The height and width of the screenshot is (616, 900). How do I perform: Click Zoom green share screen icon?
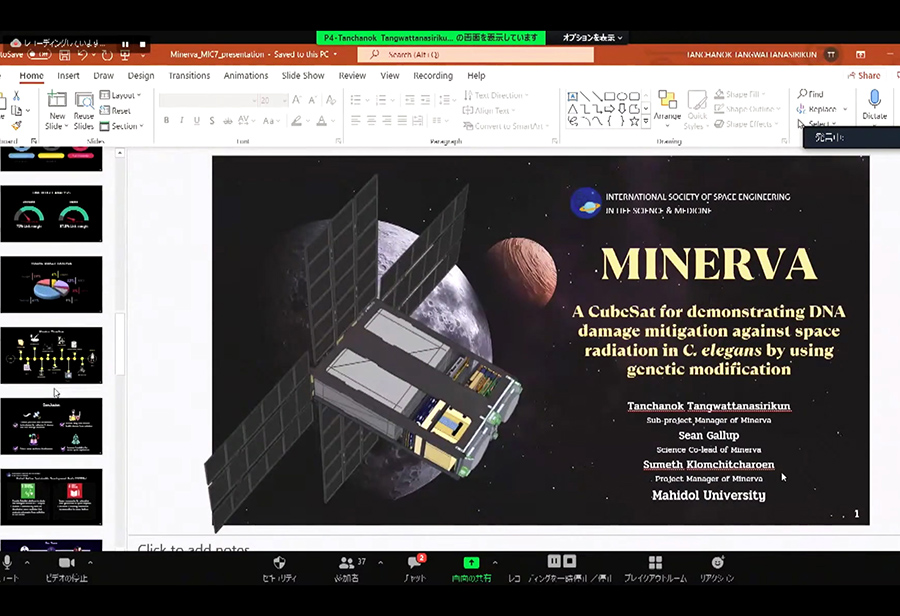pos(471,563)
